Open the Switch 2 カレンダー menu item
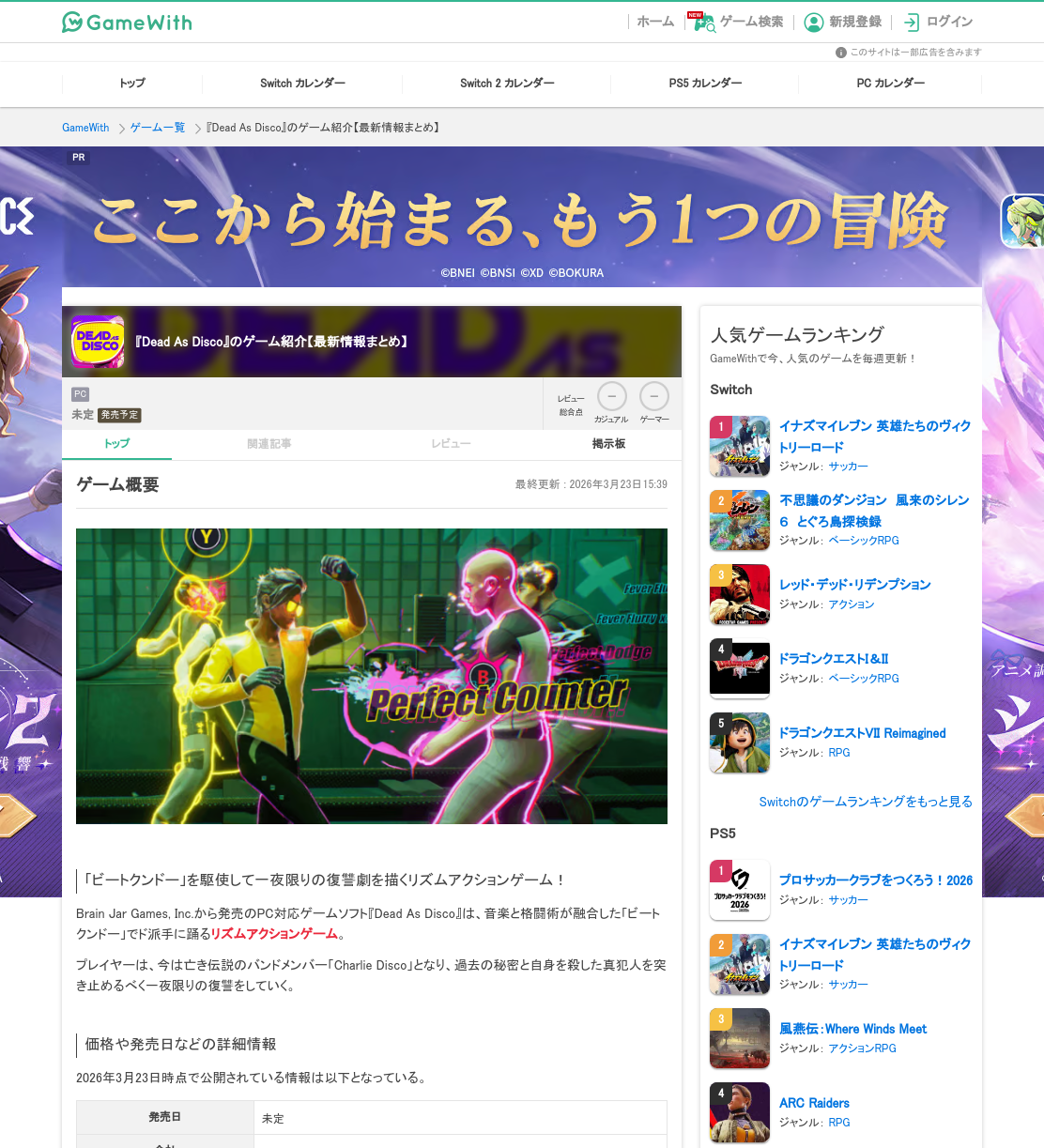 pos(507,84)
